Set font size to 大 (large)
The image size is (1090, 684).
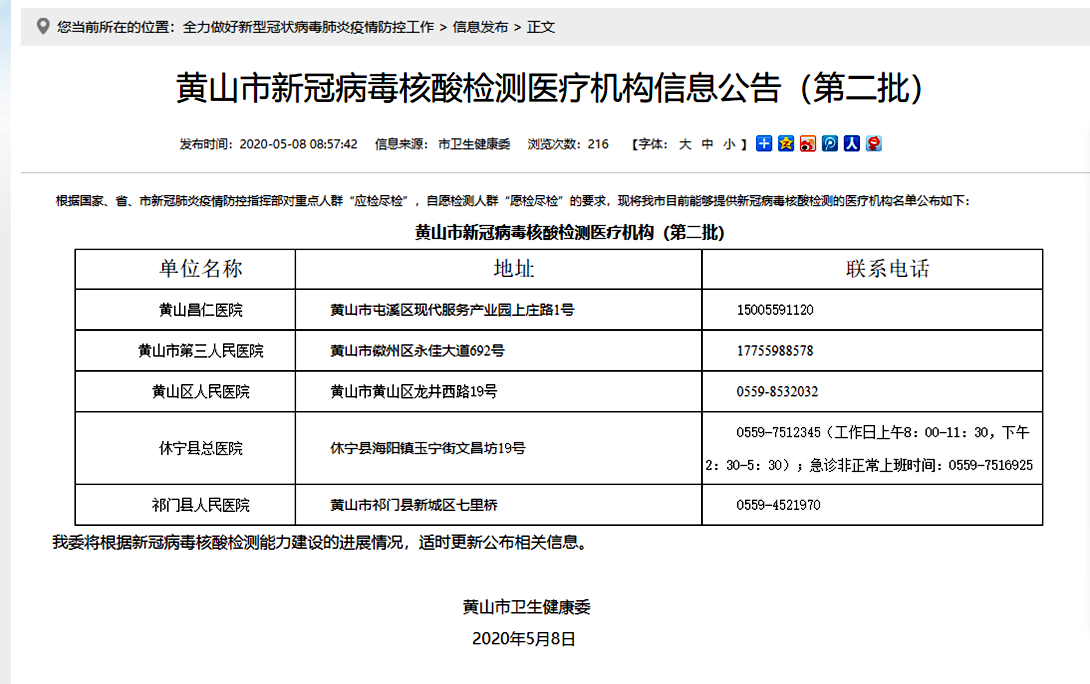coord(685,144)
